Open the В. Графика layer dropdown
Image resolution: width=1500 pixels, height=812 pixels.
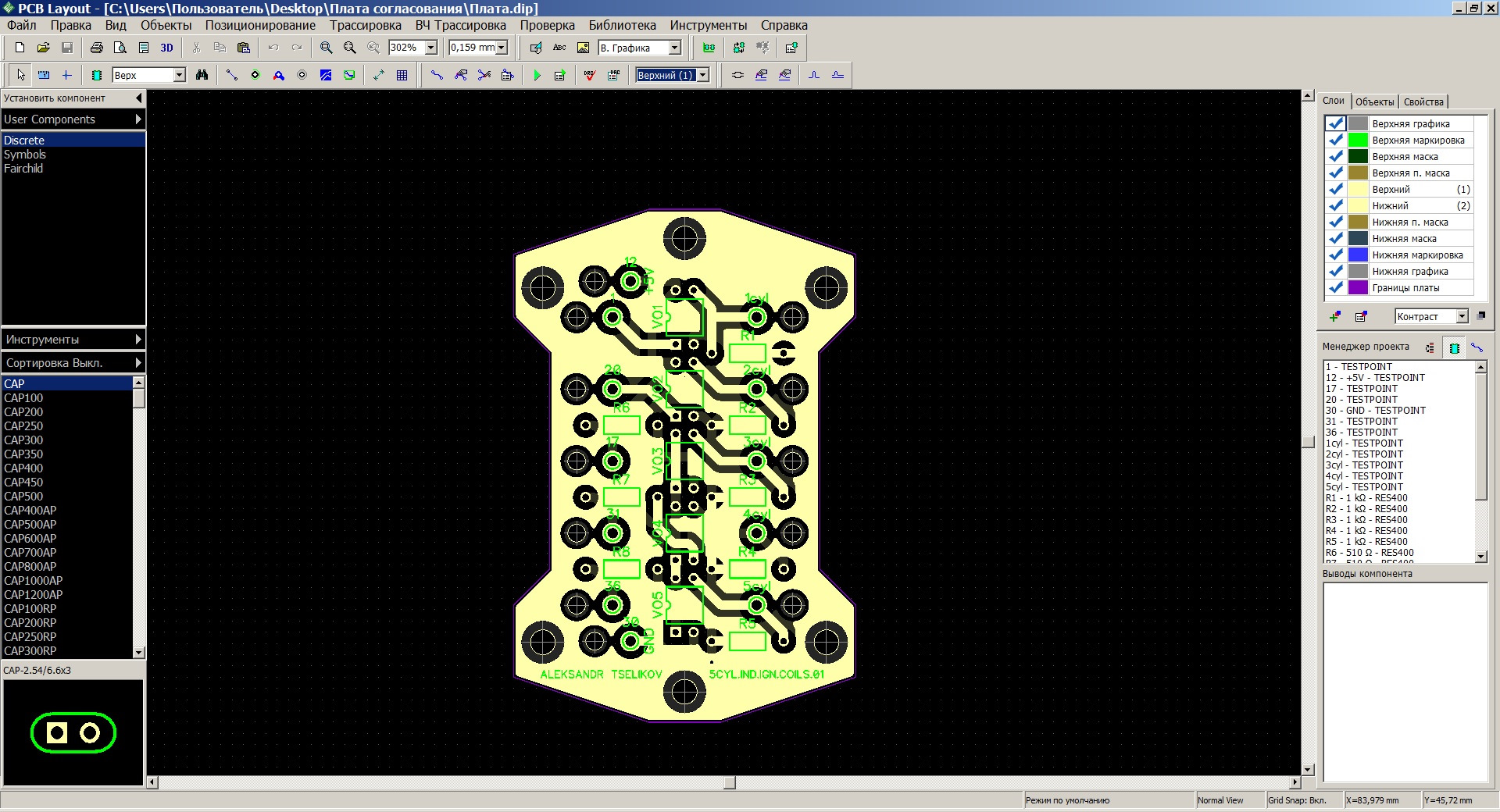coord(675,48)
